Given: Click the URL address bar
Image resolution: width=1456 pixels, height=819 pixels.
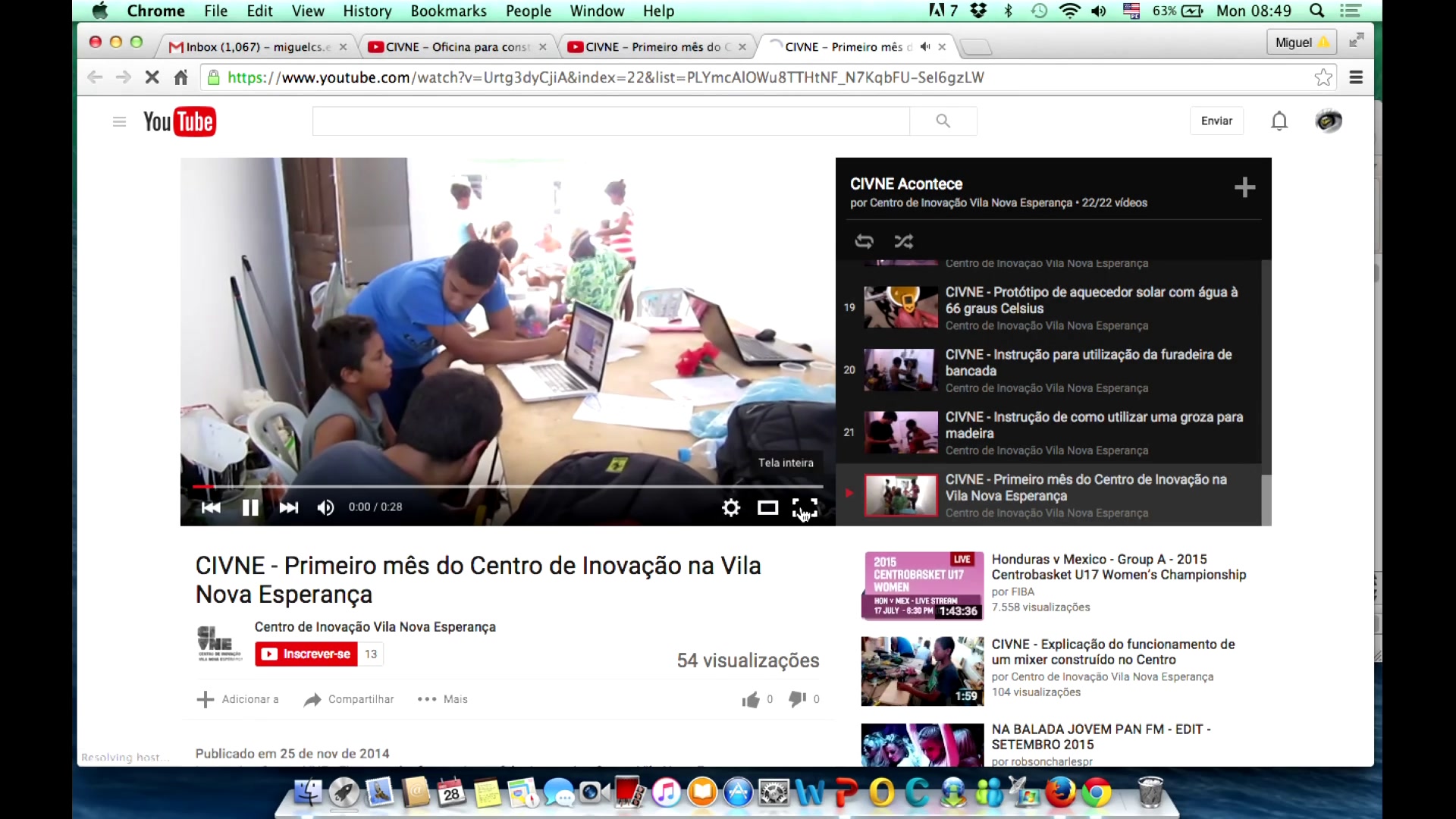Looking at the screenshot, I should pyautogui.click(x=758, y=77).
